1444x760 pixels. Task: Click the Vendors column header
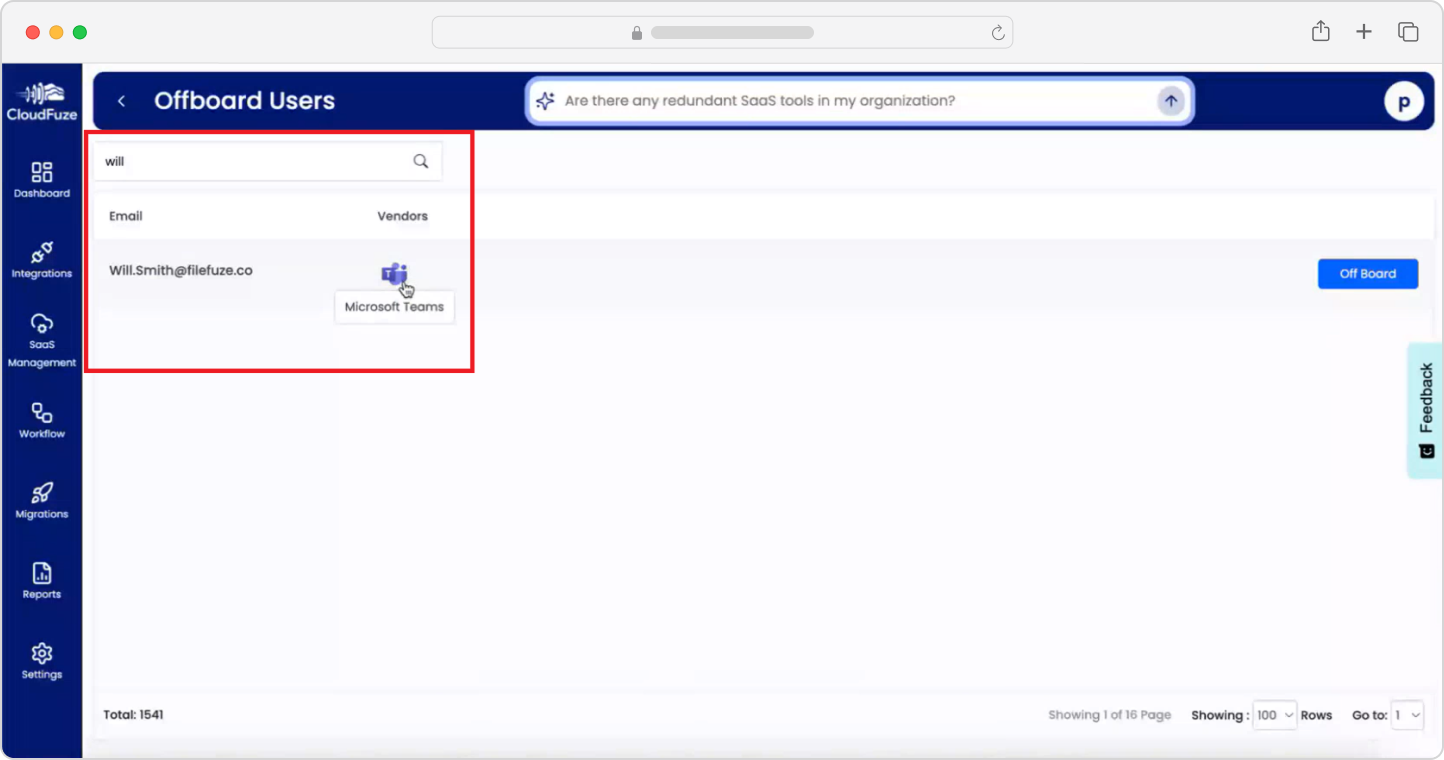[x=402, y=216]
